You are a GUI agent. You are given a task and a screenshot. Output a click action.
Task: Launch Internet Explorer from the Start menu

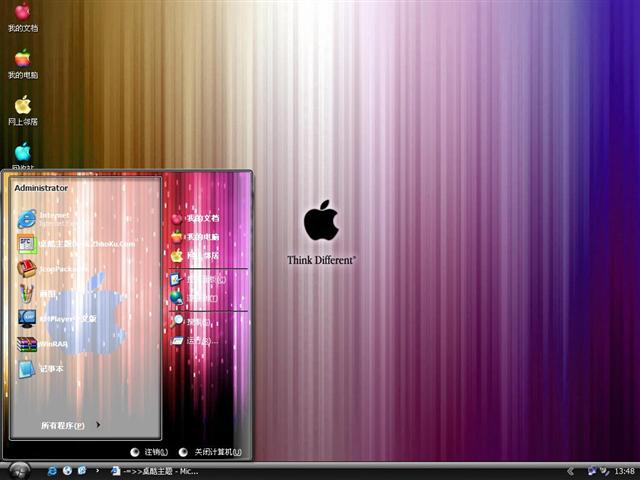pos(45,218)
